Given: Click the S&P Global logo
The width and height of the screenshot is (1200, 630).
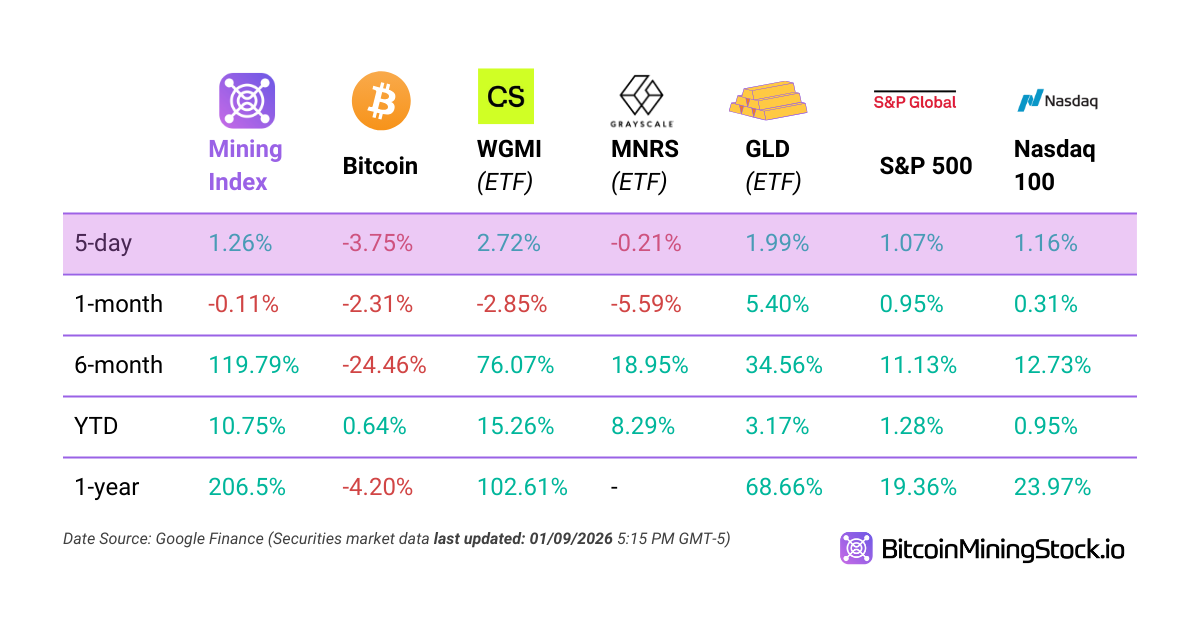Looking at the screenshot, I should [915, 100].
